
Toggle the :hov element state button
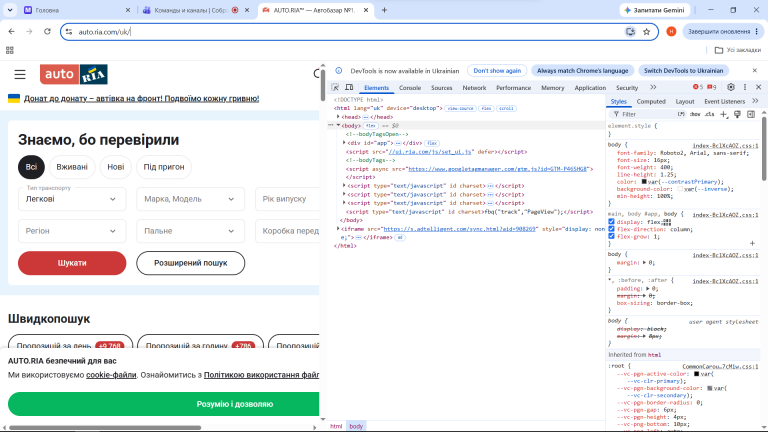click(x=695, y=114)
